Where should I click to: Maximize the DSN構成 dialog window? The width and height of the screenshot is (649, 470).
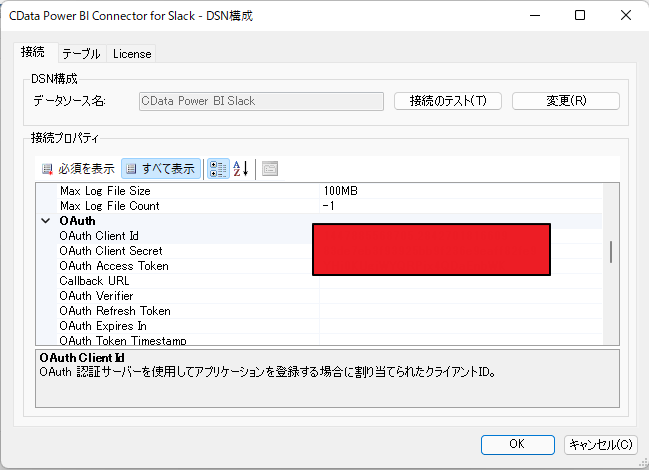click(x=580, y=15)
